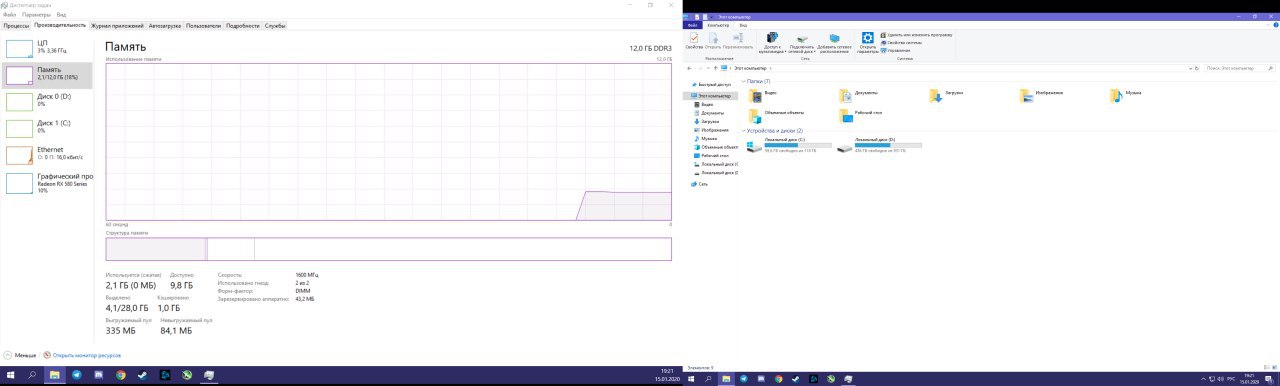Click Удалить или изменить программу
Viewport: 1280px width, 386px height.
click(x=916, y=34)
